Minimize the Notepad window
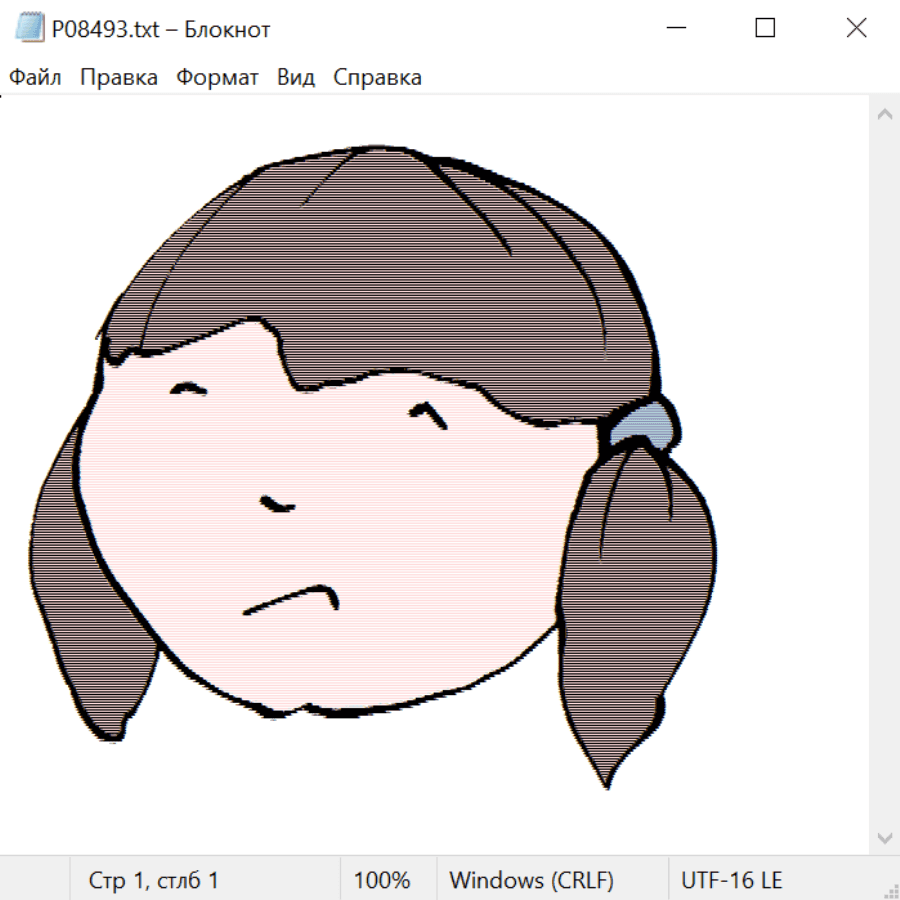Image resolution: width=900 pixels, height=900 pixels. (x=675, y=29)
